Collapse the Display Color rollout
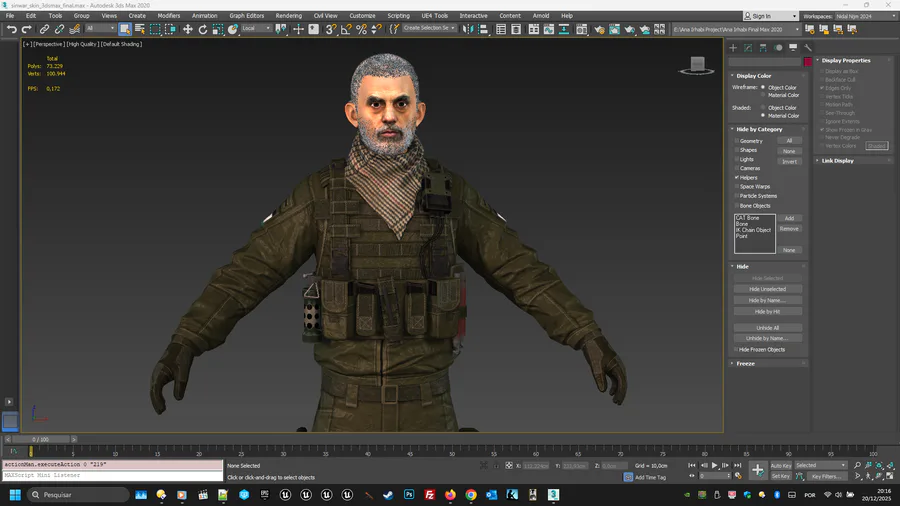This screenshot has width=900, height=506. (x=732, y=76)
